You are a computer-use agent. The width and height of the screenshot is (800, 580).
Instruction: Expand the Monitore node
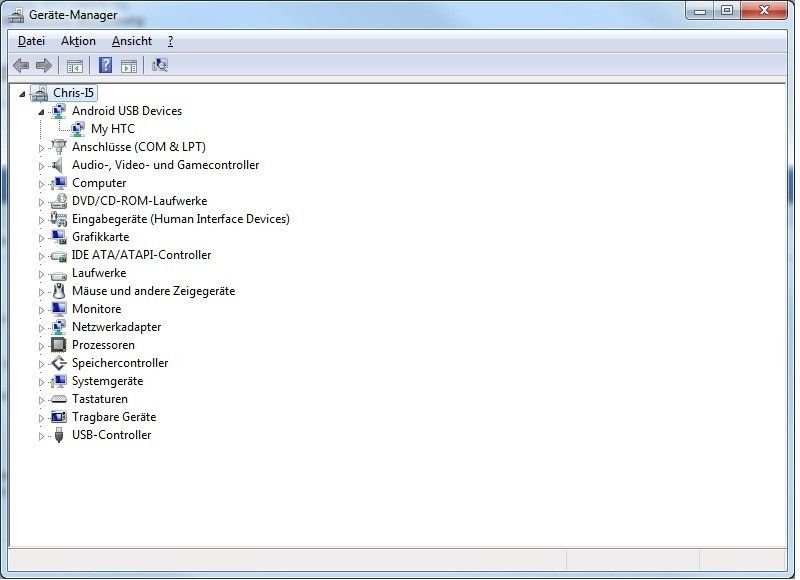pos(41,310)
